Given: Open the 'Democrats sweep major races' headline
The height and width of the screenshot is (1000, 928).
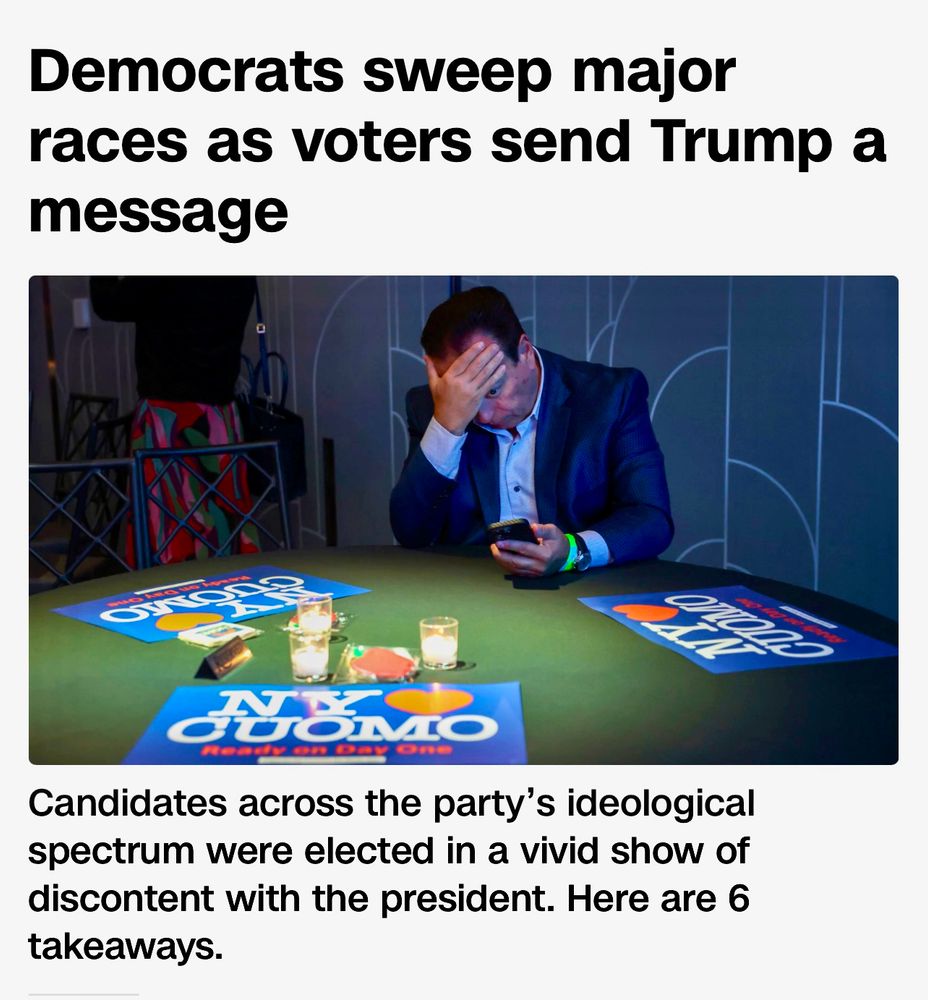Looking at the screenshot, I should (457, 141).
